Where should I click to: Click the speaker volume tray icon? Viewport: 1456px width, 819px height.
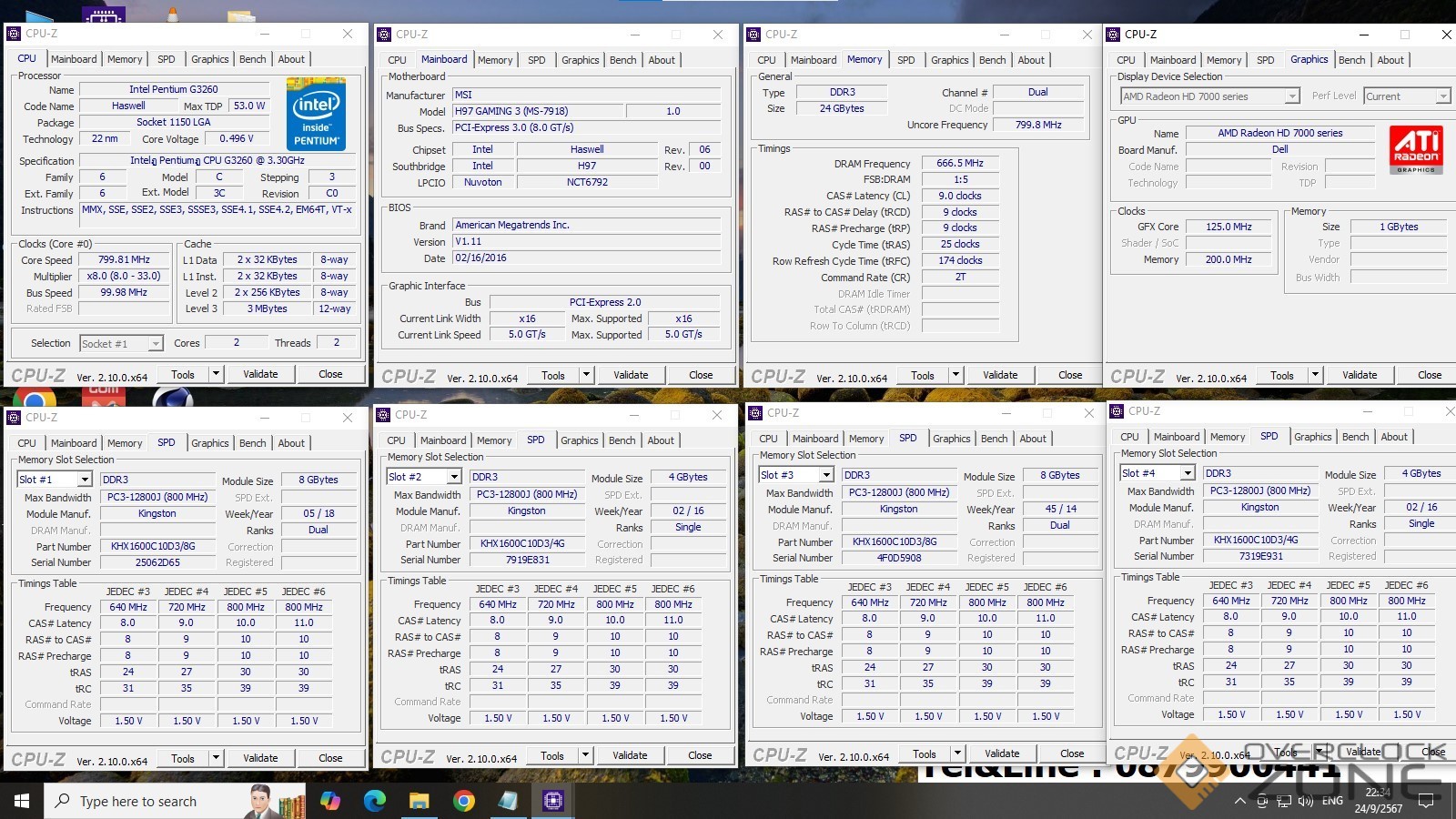tap(1306, 802)
